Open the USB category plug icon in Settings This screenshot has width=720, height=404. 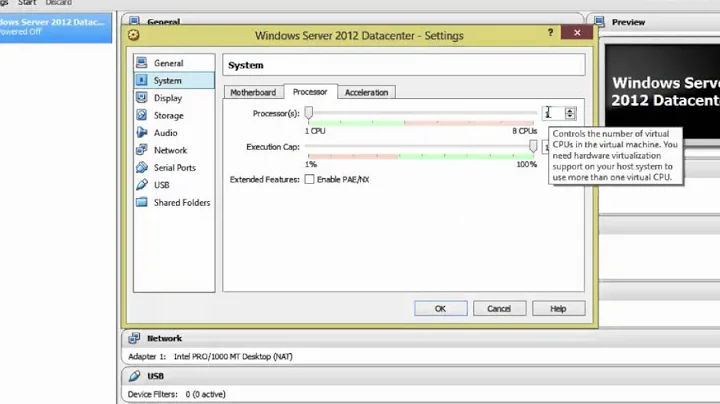[142, 185]
